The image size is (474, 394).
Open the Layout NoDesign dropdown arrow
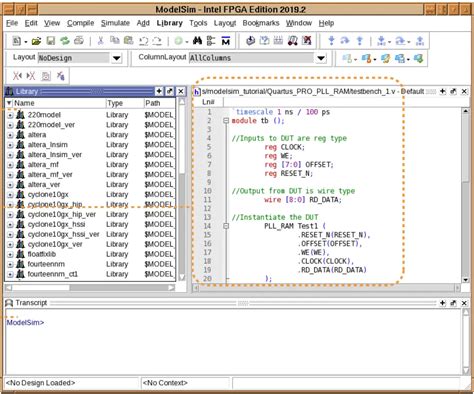click(116, 58)
